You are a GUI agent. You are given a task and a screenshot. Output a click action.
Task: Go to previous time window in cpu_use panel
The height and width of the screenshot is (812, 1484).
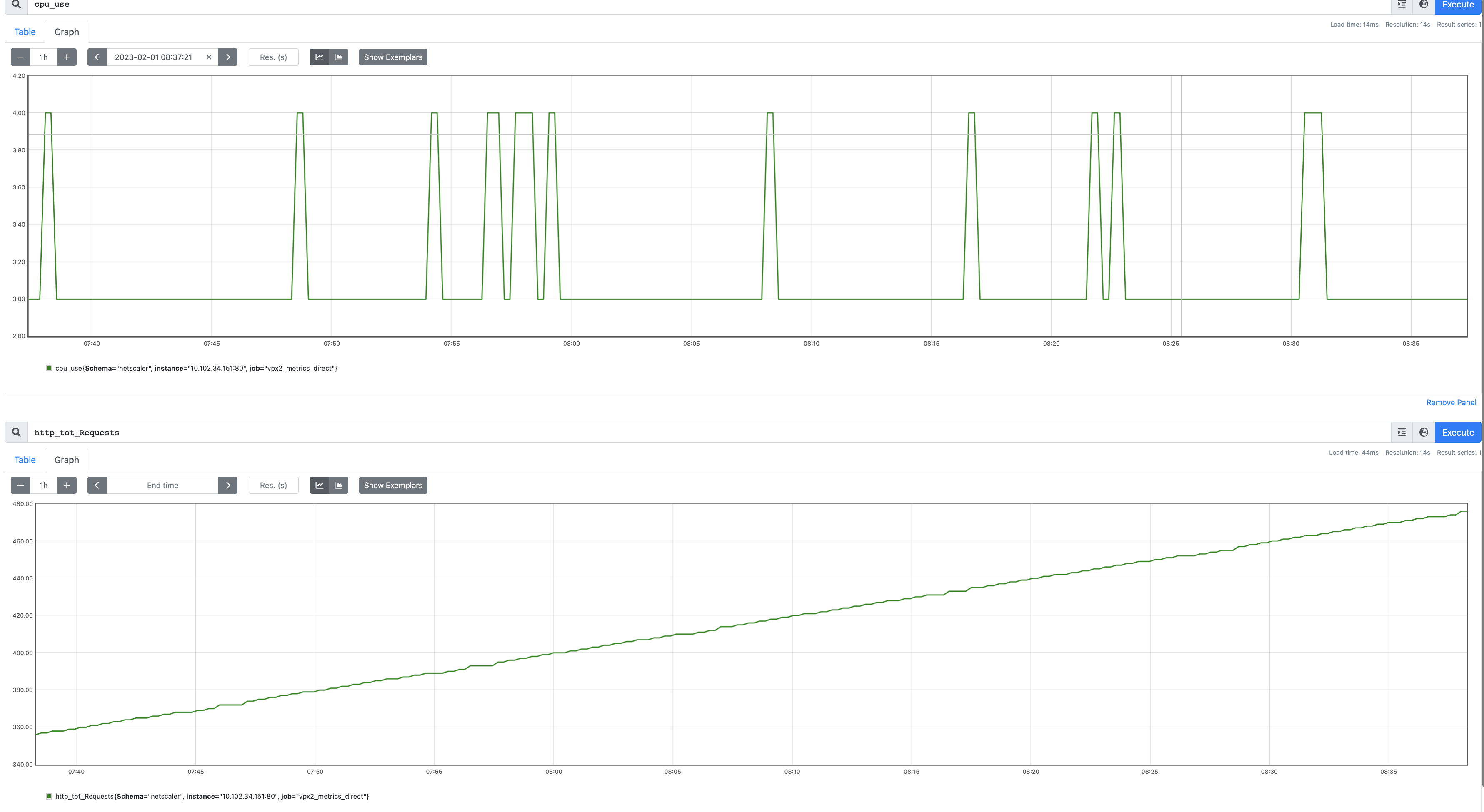(x=97, y=57)
